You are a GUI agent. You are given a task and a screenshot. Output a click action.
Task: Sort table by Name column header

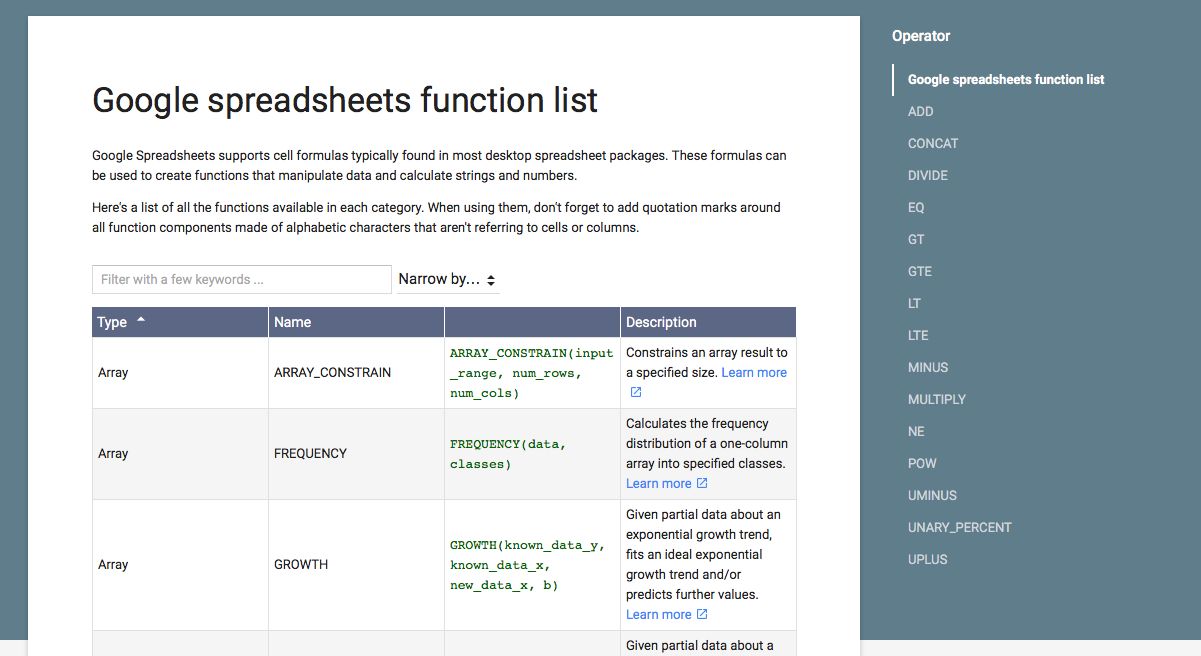point(293,322)
